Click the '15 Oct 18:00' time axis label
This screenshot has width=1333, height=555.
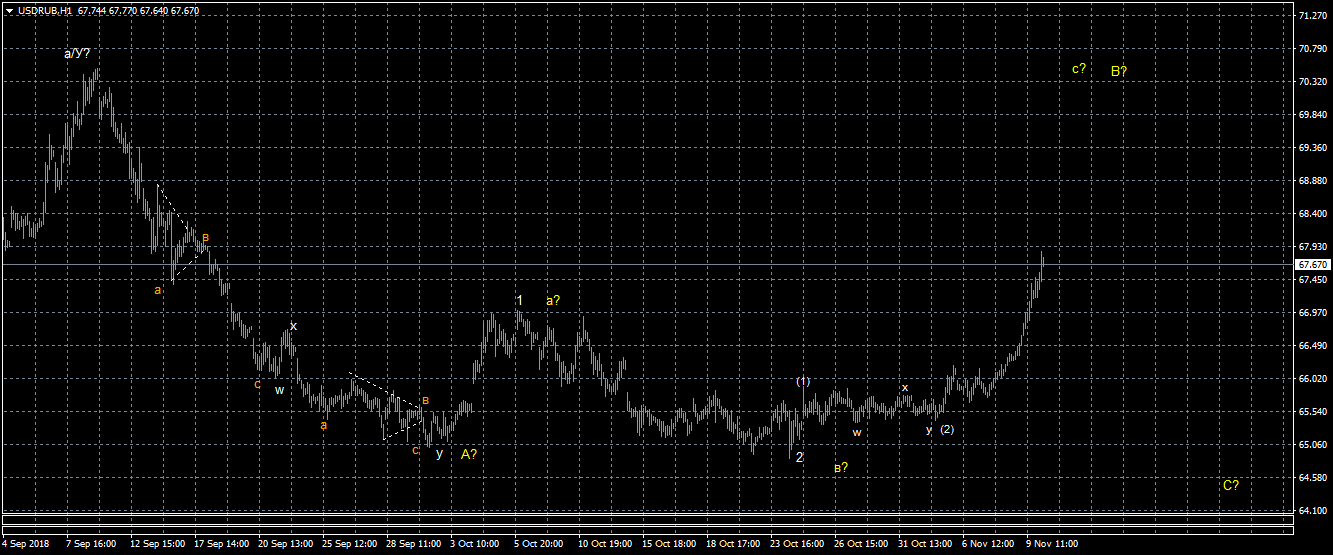click(670, 544)
